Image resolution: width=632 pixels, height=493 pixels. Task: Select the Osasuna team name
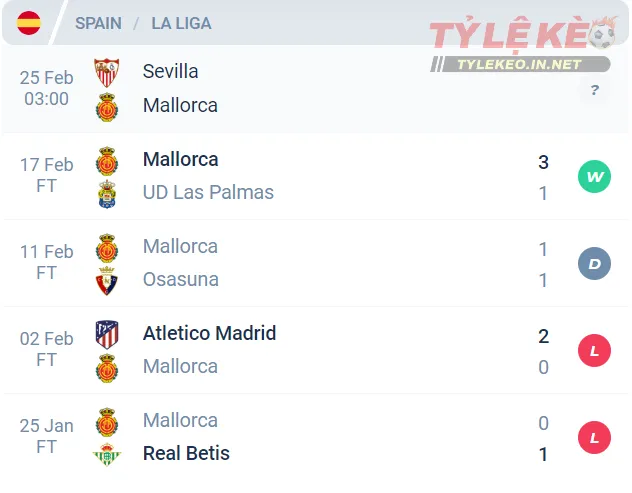(x=181, y=279)
